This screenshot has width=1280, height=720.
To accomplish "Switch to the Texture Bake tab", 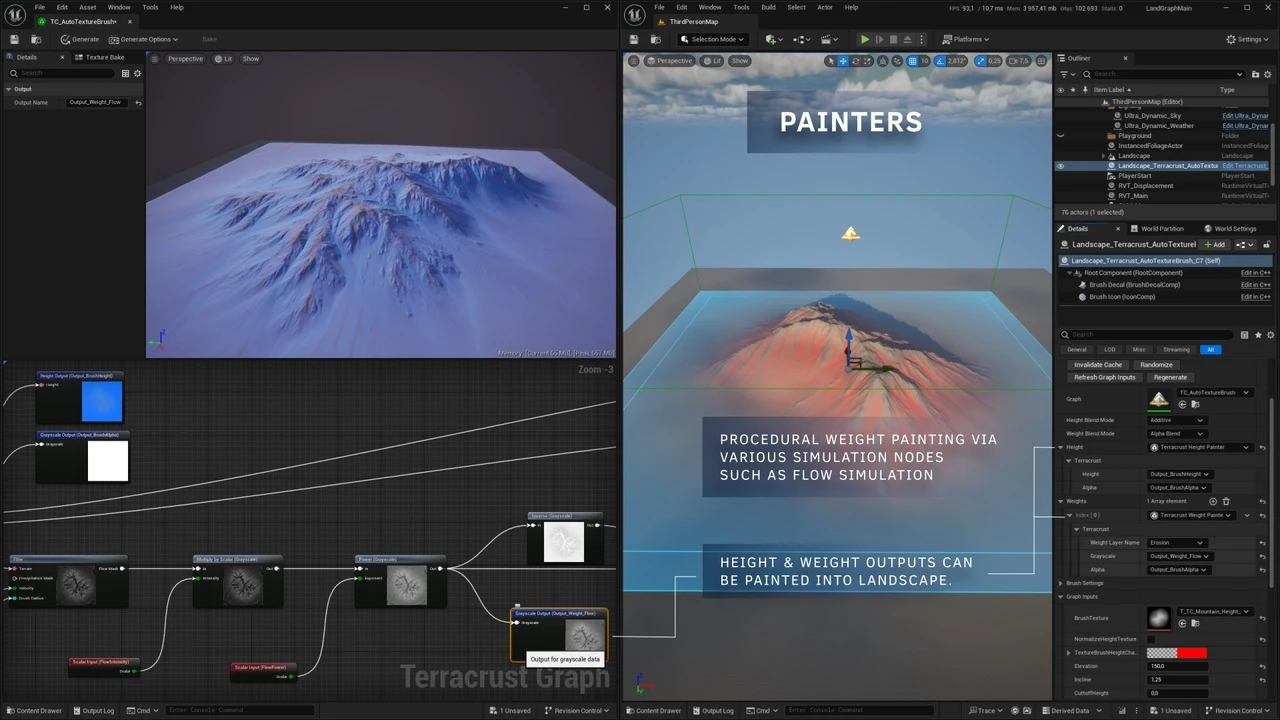I will point(100,57).
